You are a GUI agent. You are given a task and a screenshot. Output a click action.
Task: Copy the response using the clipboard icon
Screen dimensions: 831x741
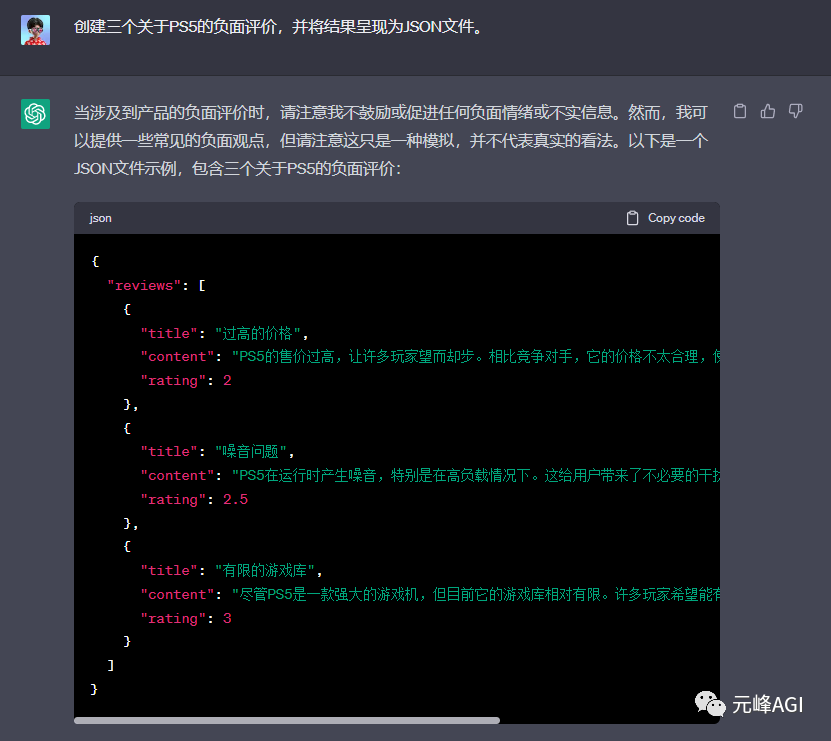[740, 111]
